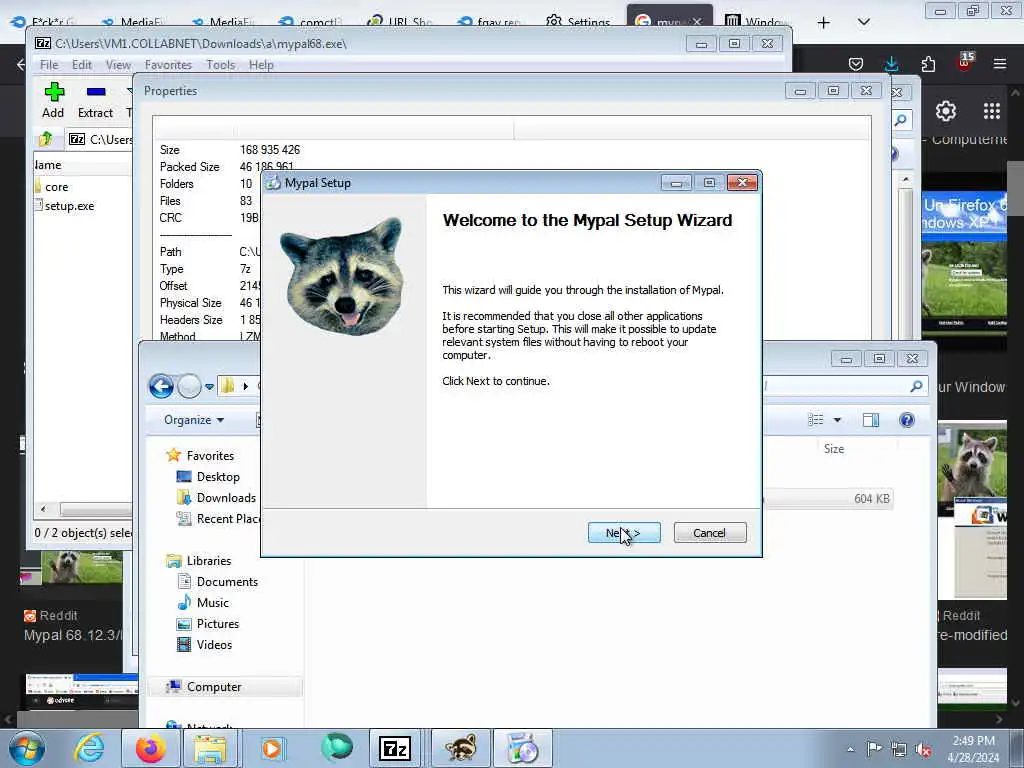The height and width of the screenshot is (768, 1024).
Task: Open Google apps grid icon
Action: 991,111
